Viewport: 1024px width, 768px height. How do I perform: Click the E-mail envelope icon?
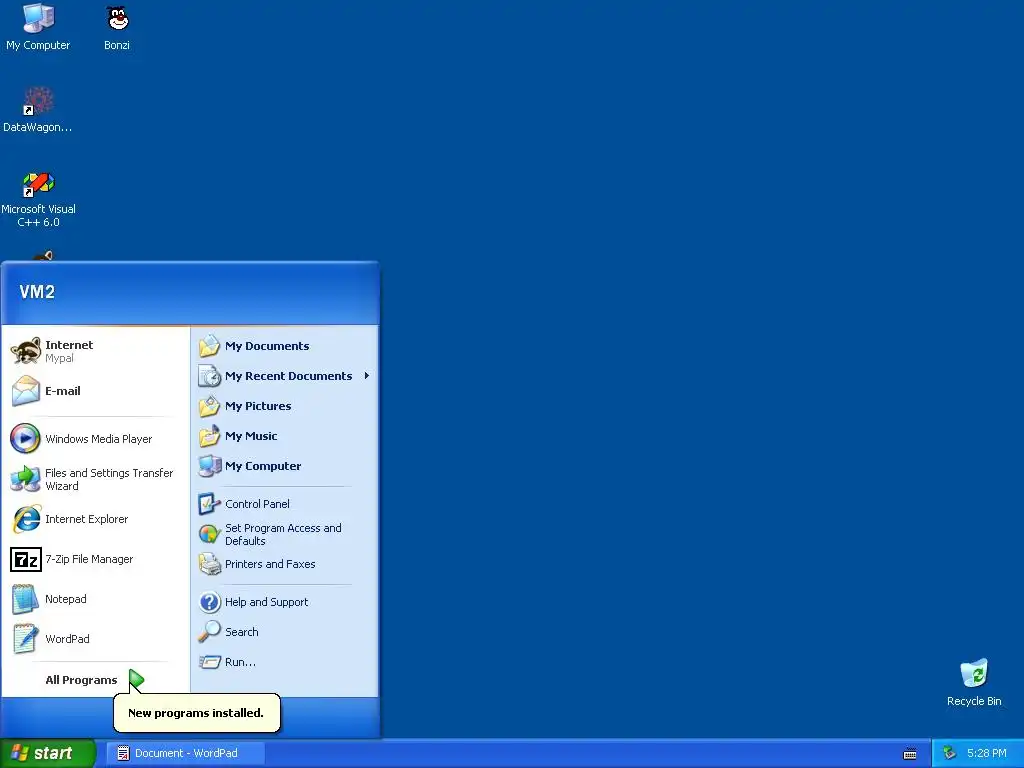tap(26, 391)
